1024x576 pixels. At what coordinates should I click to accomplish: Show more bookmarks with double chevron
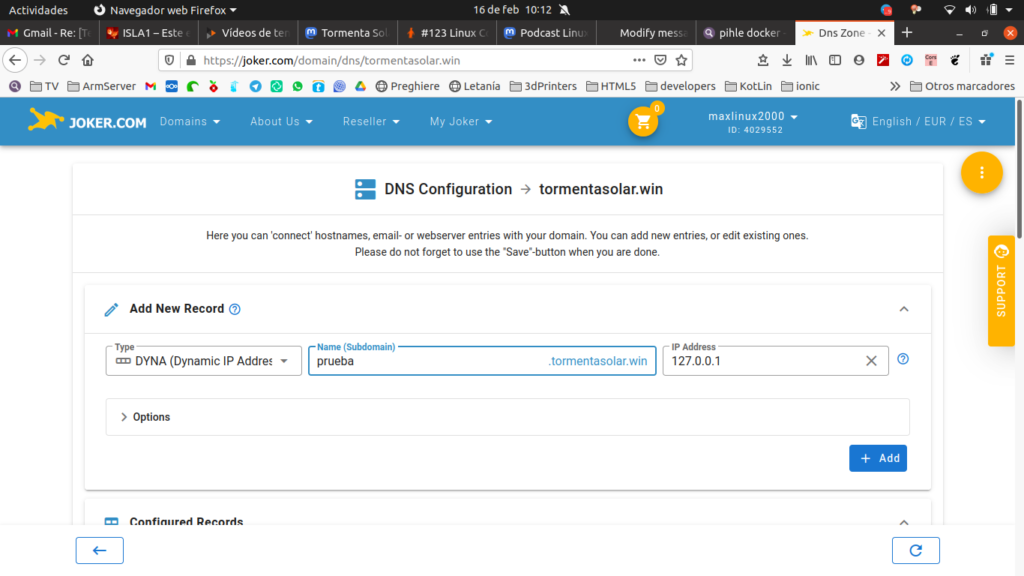pyautogui.click(x=895, y=86)
